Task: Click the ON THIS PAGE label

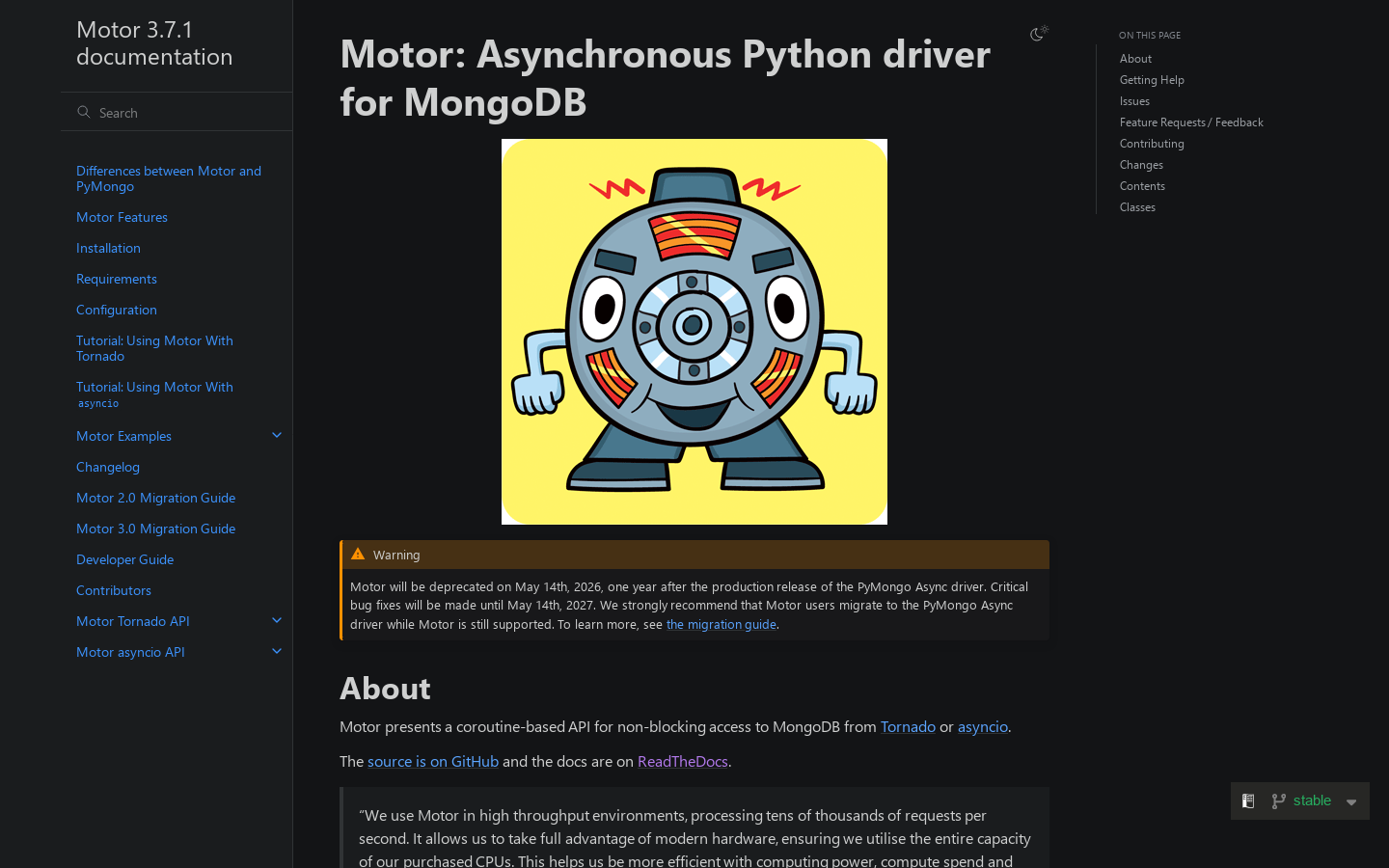Action: pos(1150,35)
